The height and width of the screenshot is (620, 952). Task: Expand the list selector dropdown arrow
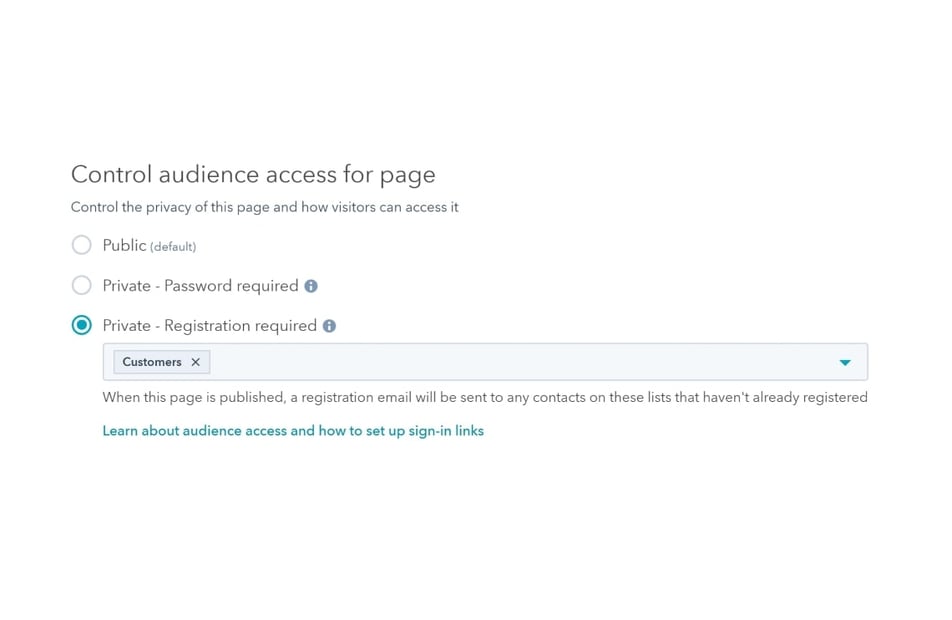coord(845,362)
